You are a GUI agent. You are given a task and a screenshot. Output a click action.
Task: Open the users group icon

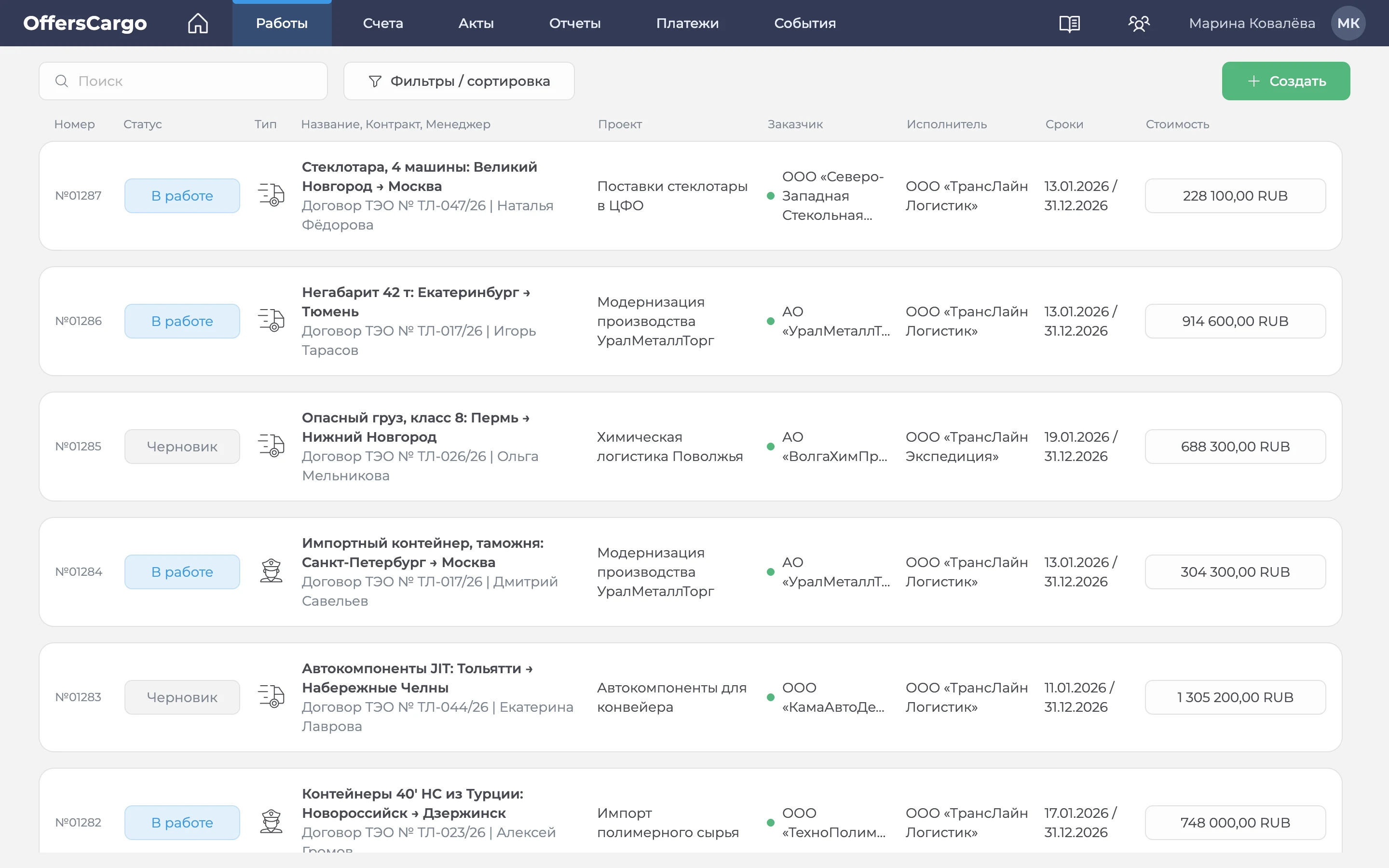(1139, 24)
